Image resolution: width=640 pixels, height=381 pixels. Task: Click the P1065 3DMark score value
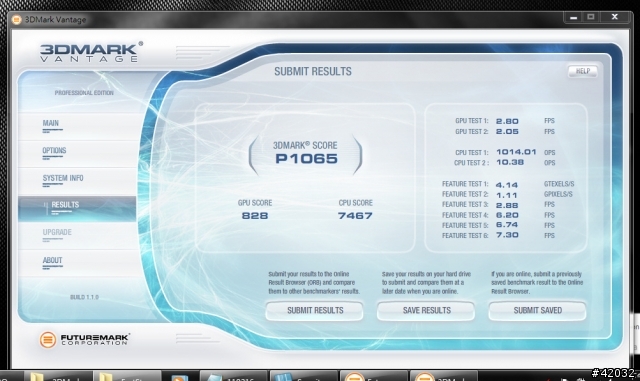(x=307, y=158)
